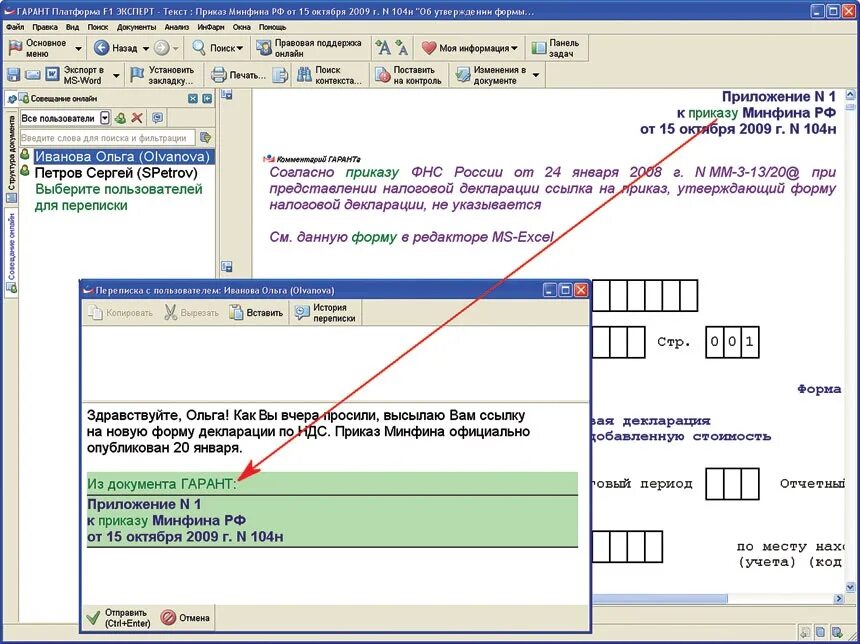Click the Основное меню flag icon

15,48
